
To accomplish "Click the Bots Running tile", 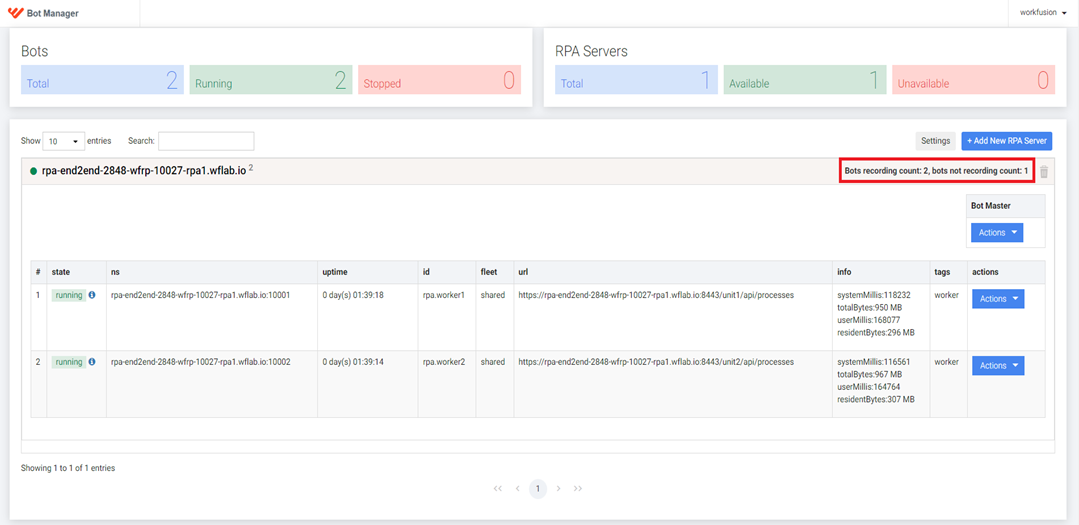I will [x=270, y=80].
